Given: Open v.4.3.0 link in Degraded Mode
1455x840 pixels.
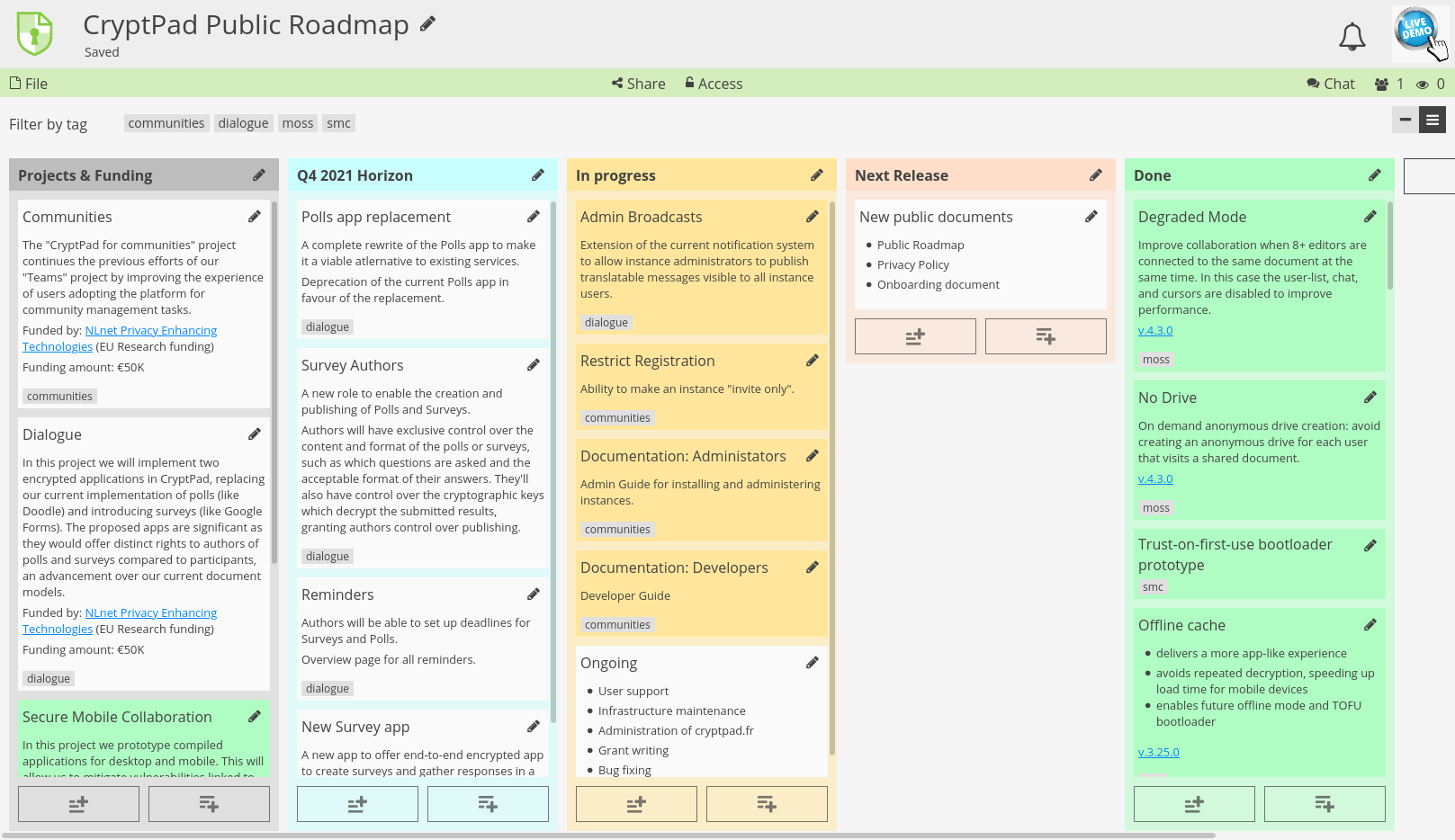Looking at the screenshot, I should pos(1155,330).
